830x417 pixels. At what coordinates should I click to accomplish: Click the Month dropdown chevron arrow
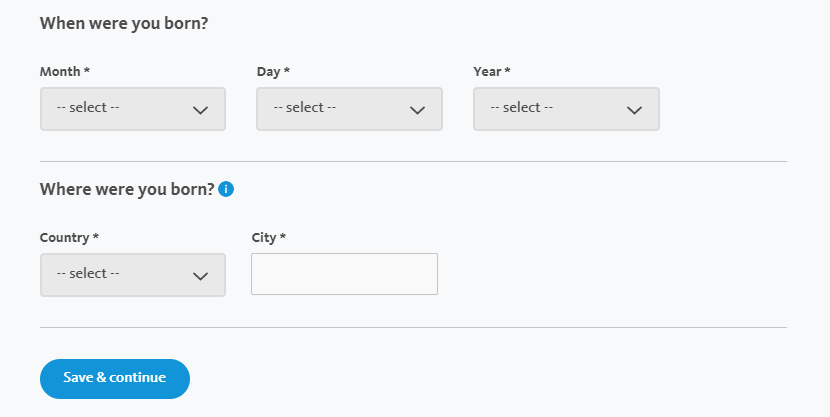tap(200, 110)
